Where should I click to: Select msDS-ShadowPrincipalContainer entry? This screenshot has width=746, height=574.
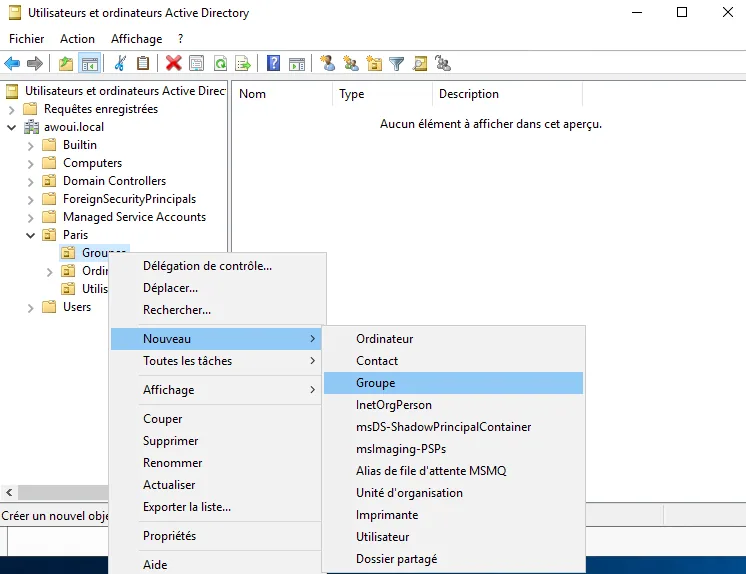pyautogui.click(x=453, y=427)
